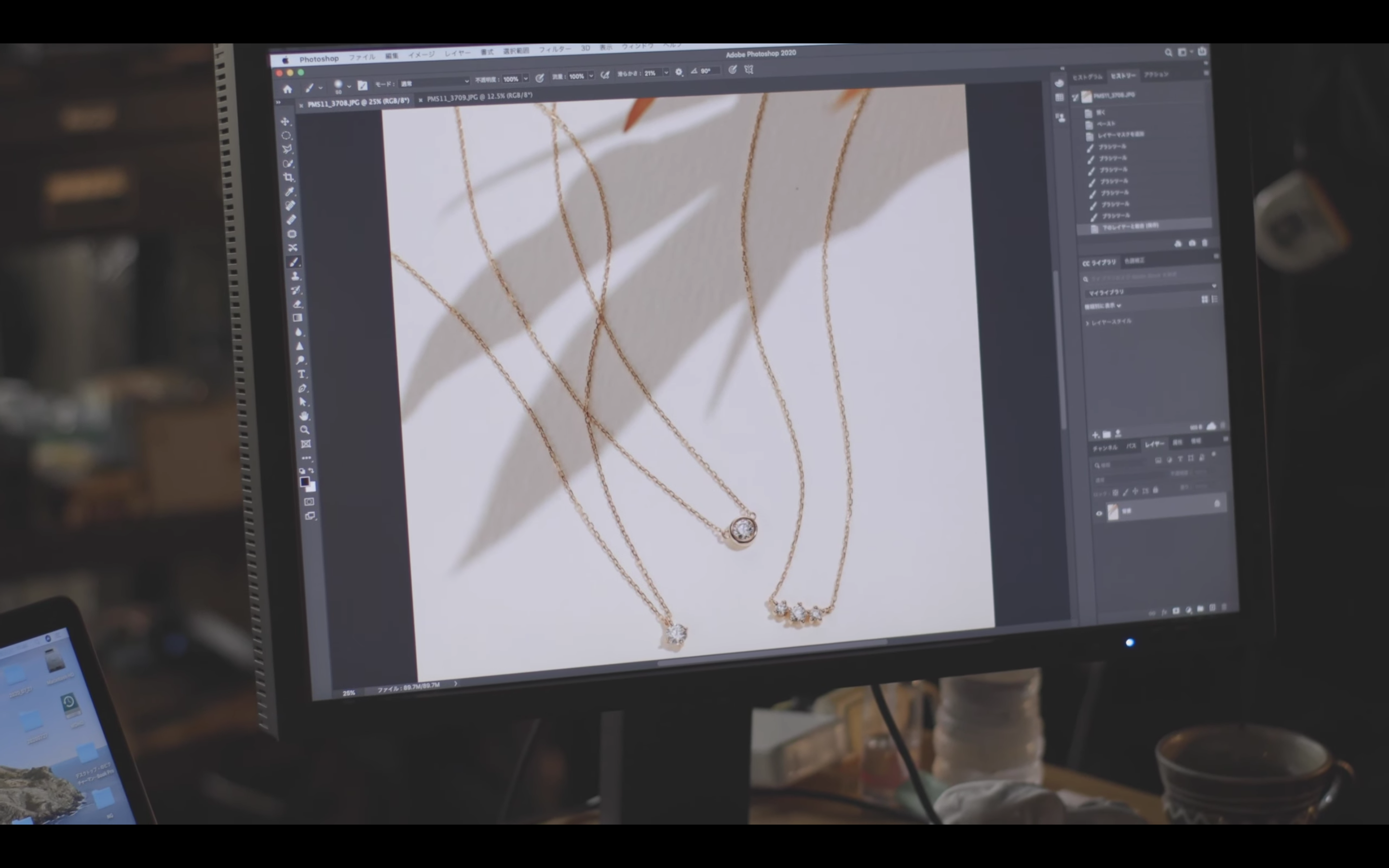
Task: Click the background color swatch
Action: 311,488
